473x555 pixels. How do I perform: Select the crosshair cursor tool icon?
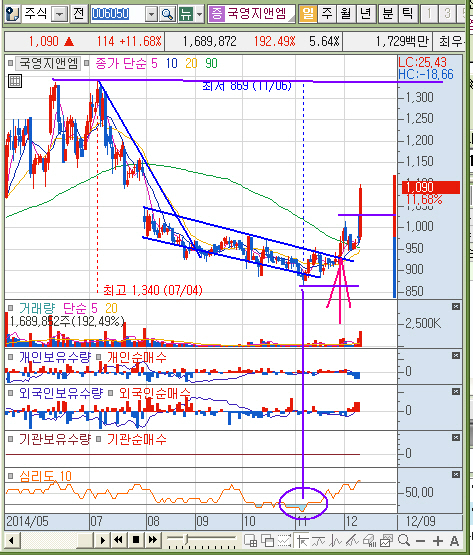click(x=302, y=540)
